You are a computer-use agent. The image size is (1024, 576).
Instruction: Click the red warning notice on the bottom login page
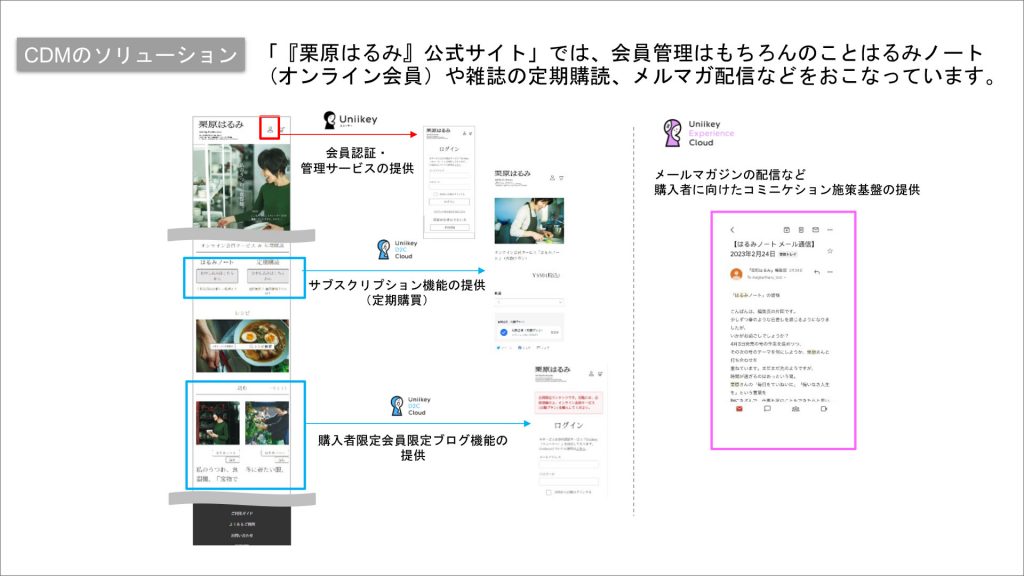569,403
